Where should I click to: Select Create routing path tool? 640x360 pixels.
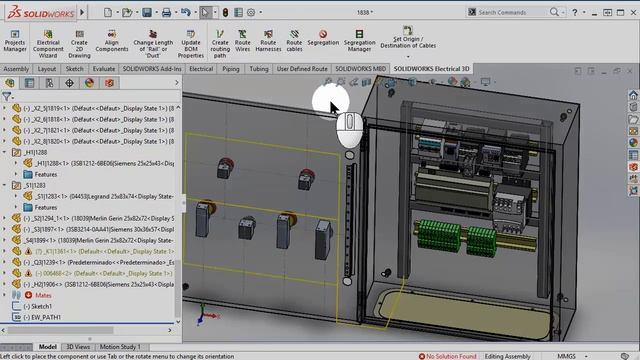coord(220,44)
